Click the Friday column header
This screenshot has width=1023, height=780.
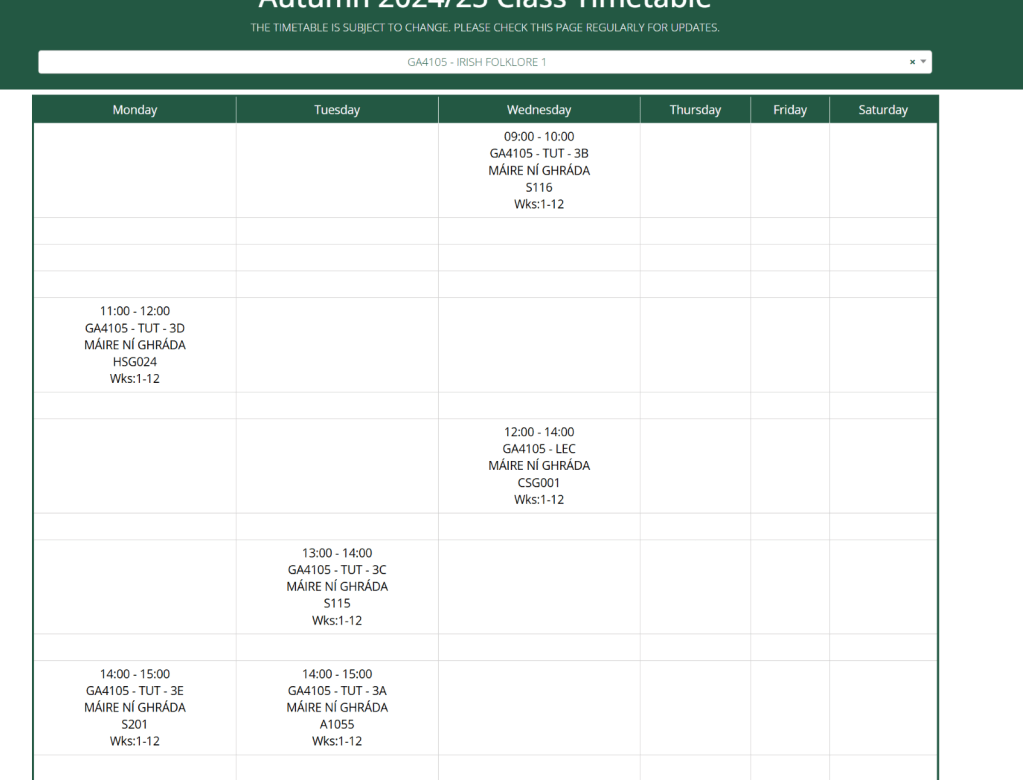click(x=789, y=109)
